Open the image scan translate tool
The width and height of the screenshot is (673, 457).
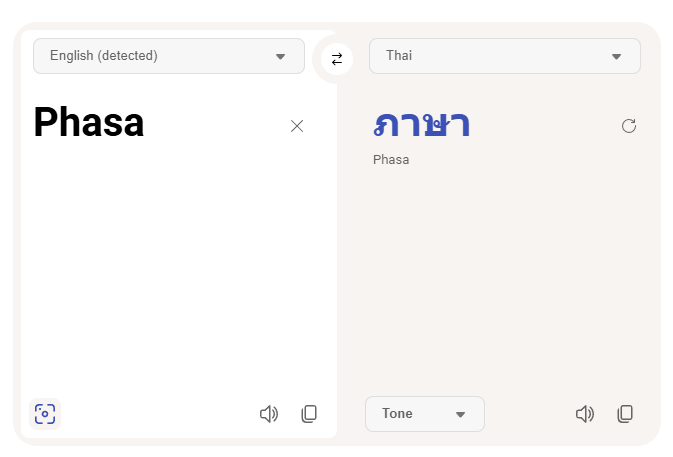(45, 413)
